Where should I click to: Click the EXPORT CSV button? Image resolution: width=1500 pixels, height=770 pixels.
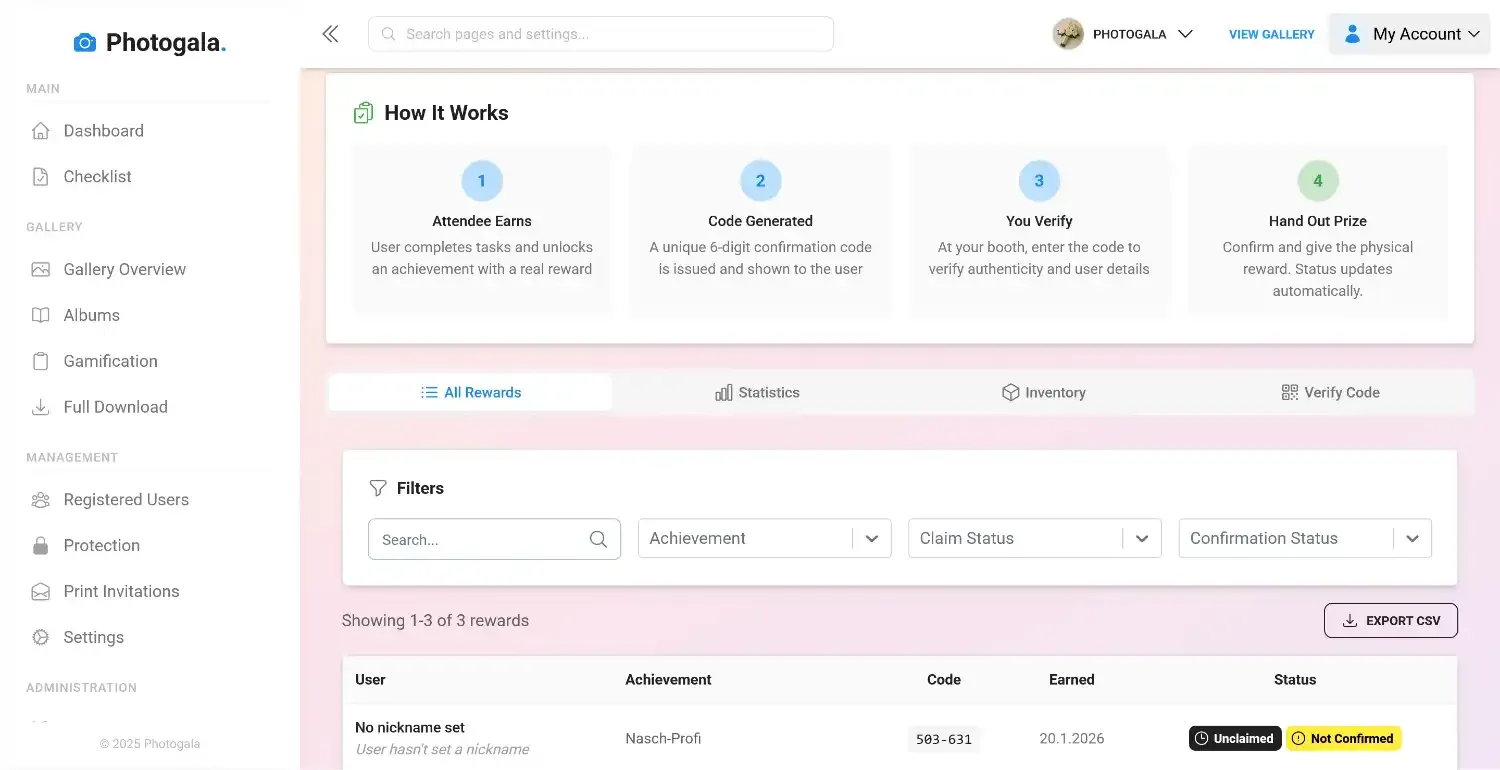[1391, 620]
